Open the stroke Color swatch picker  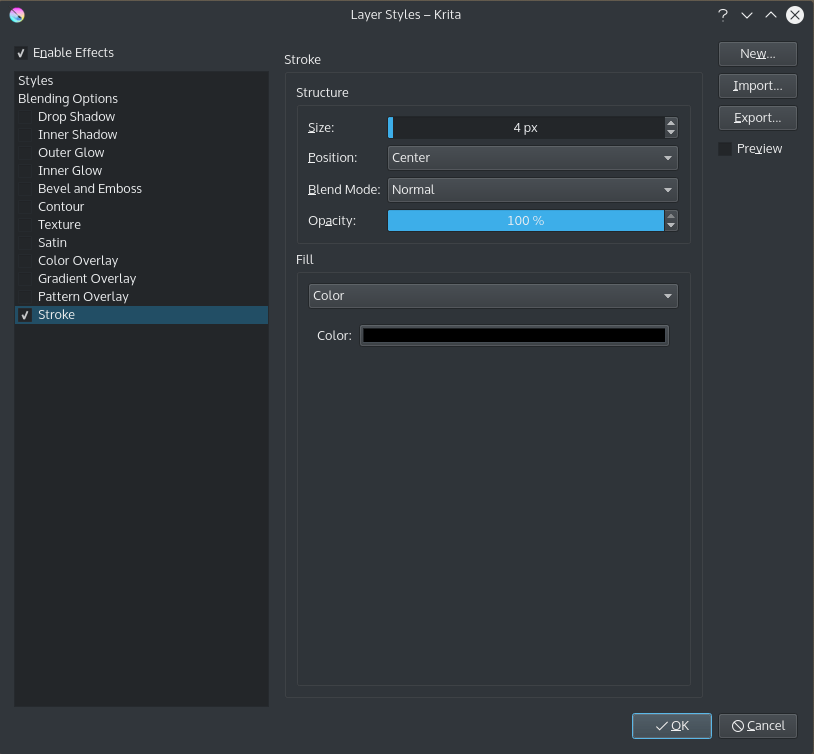(513, 335)
